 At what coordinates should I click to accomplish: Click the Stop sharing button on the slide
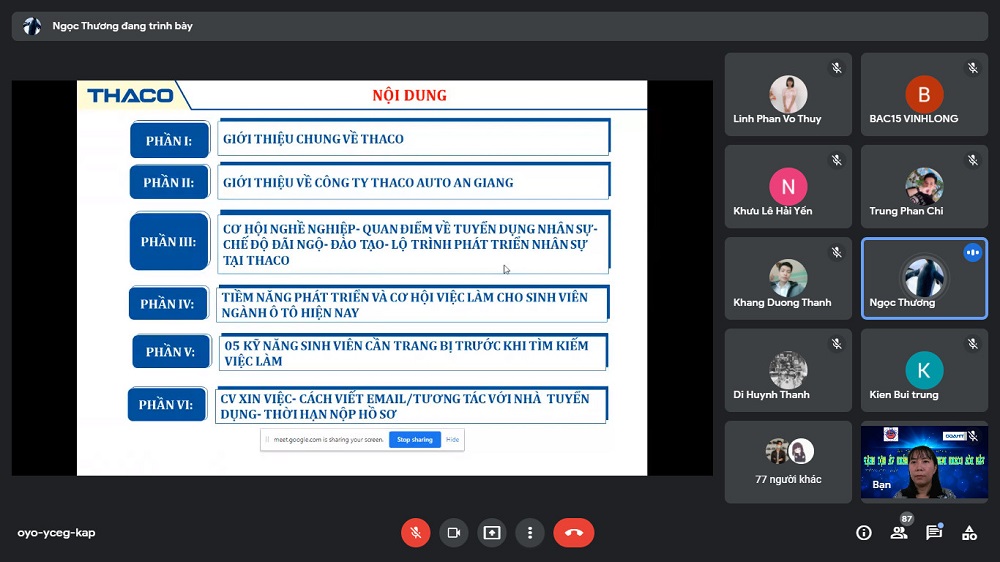(x=415, y=440)
